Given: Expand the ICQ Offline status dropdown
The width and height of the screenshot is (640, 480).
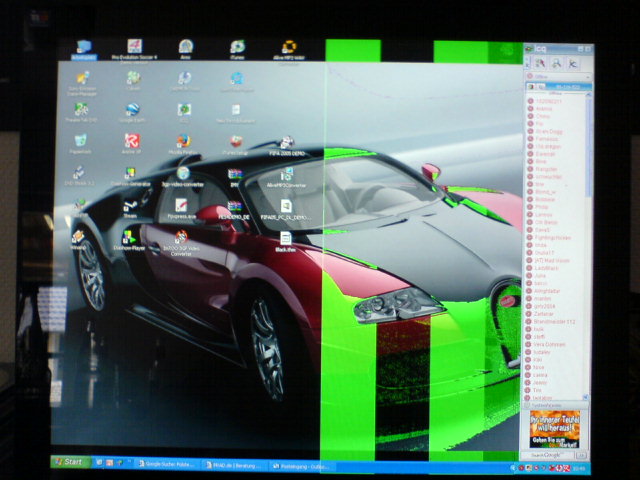Looking at the screenshot, I should tap(557, 76).
